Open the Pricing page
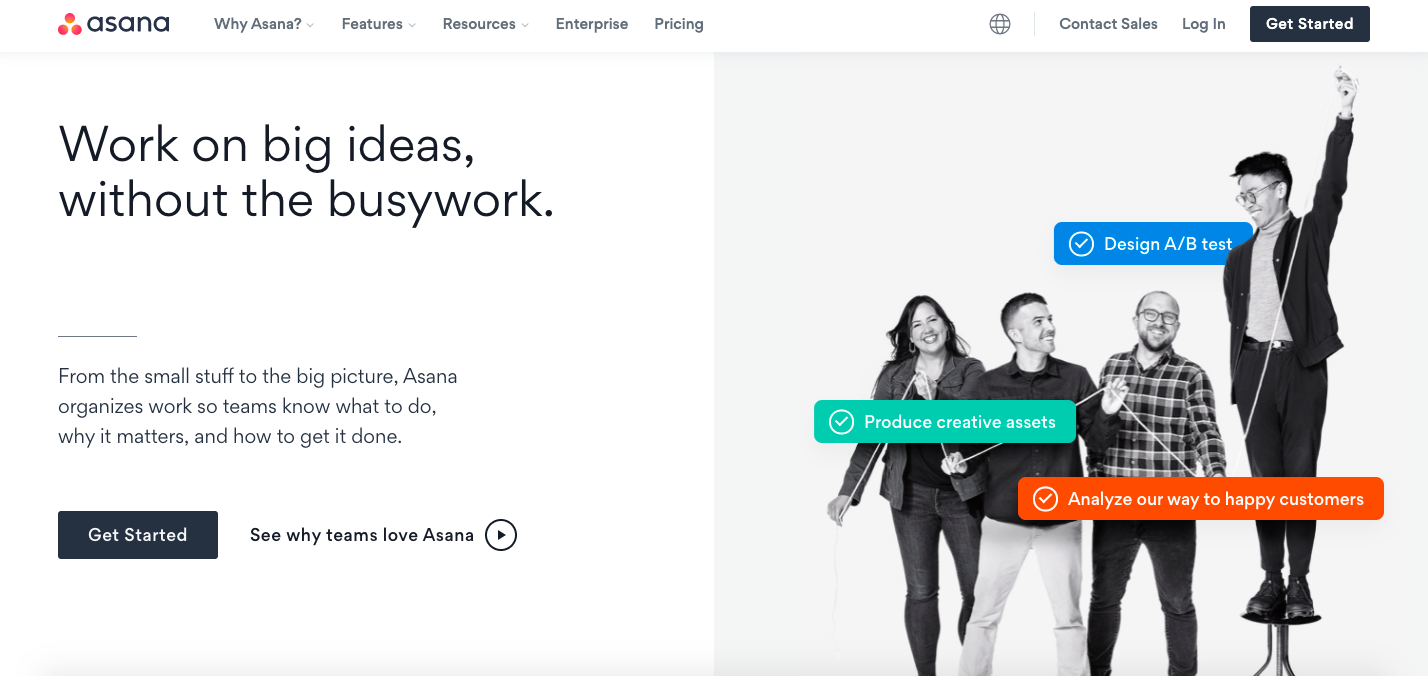 click(679, 24)
